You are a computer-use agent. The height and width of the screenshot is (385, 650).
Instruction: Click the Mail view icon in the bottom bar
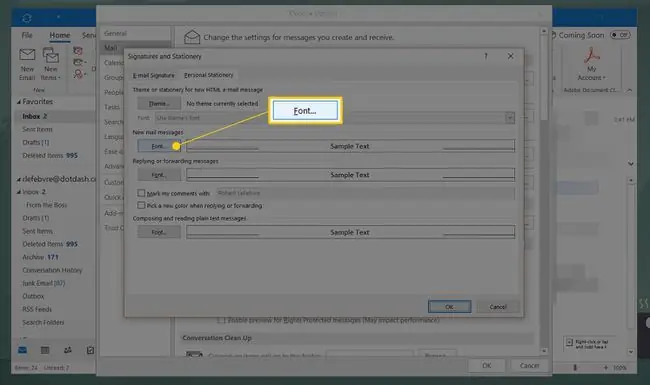(x=22, y=351)
